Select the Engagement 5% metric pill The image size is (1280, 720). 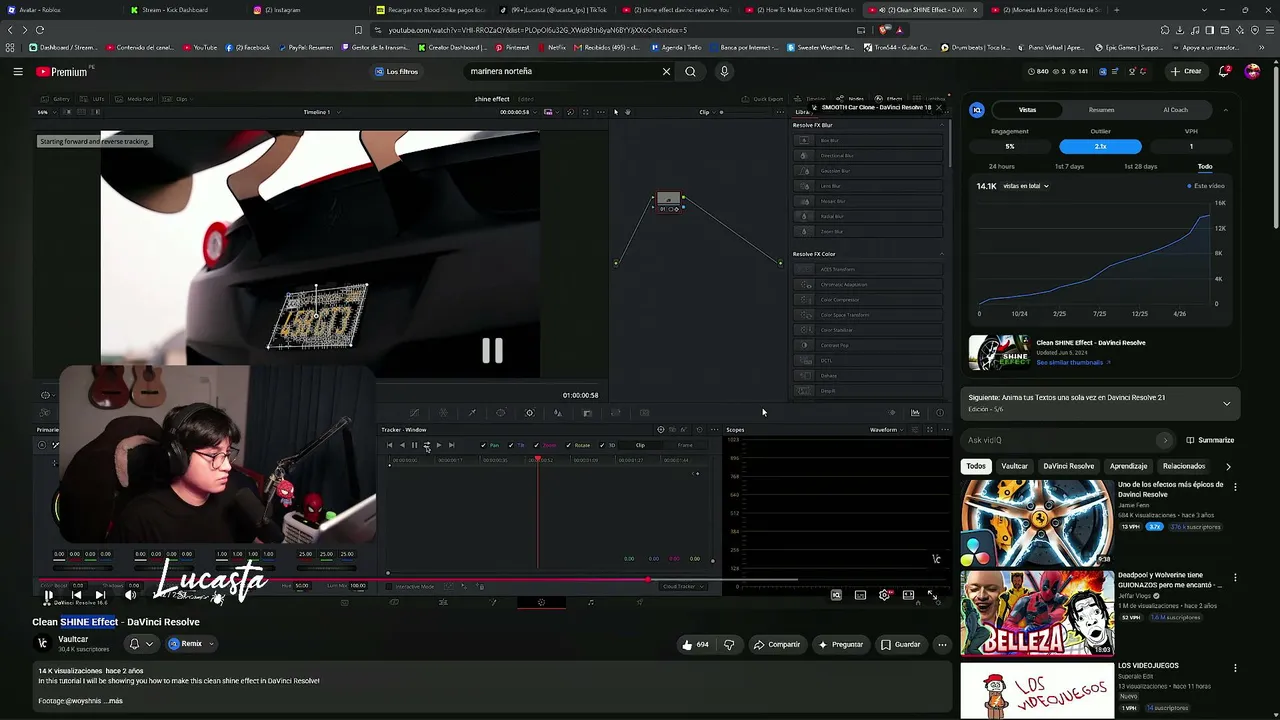coord(1010,147)
